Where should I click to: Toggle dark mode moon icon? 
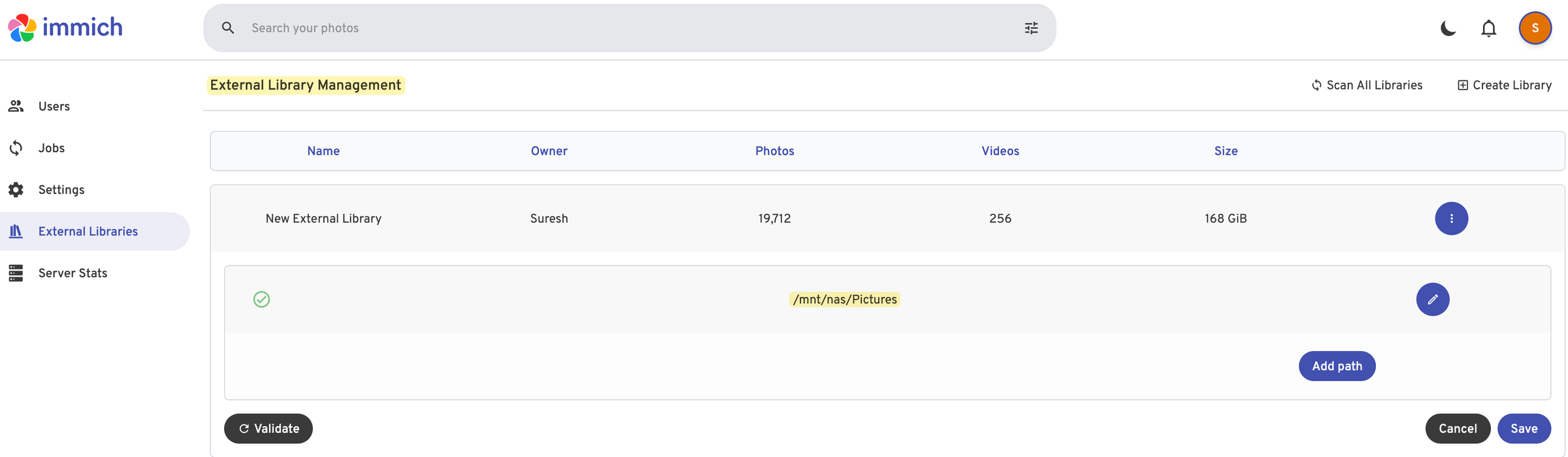coord(1448,28)
